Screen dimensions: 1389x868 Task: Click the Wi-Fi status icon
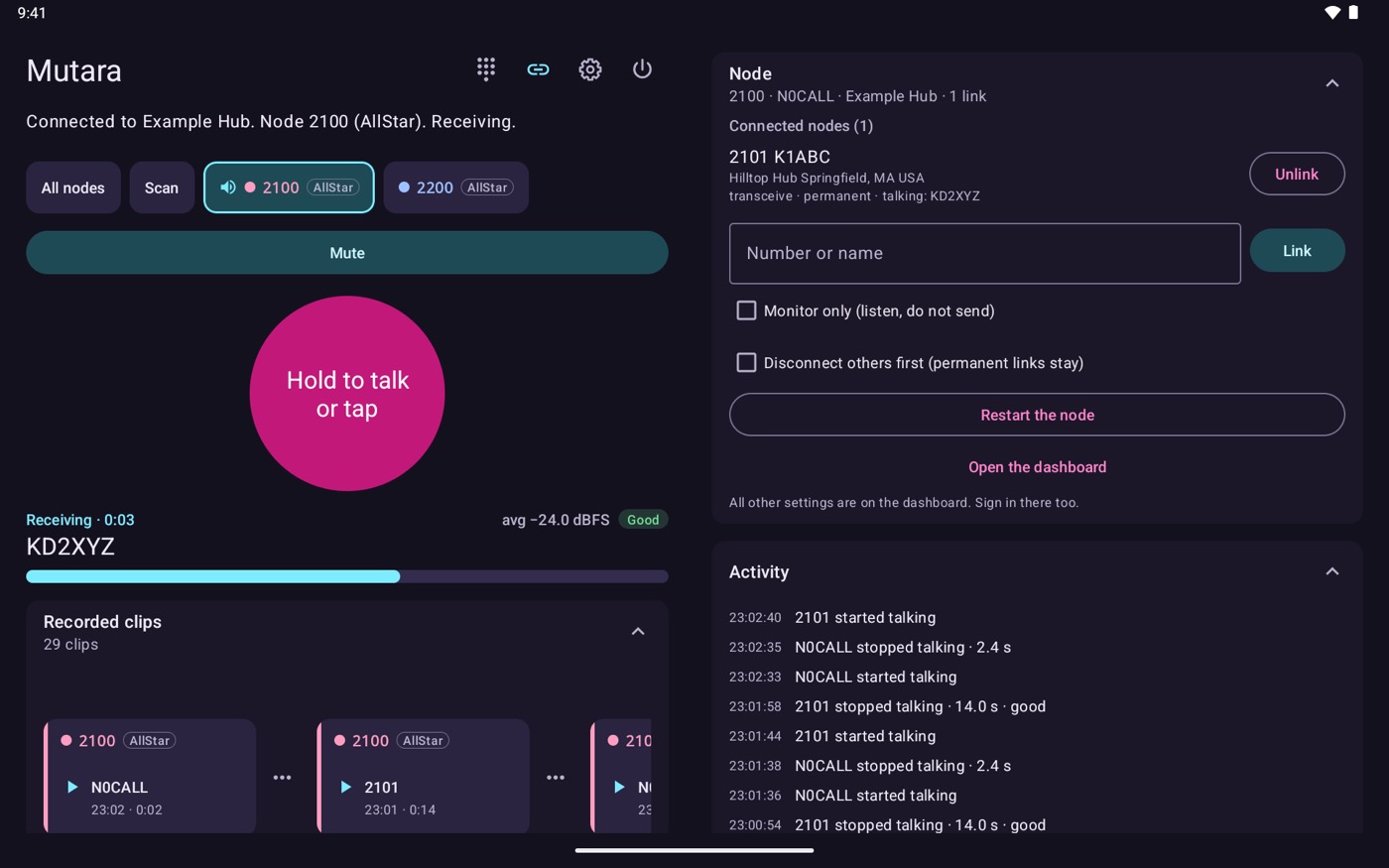point(1332,13)
